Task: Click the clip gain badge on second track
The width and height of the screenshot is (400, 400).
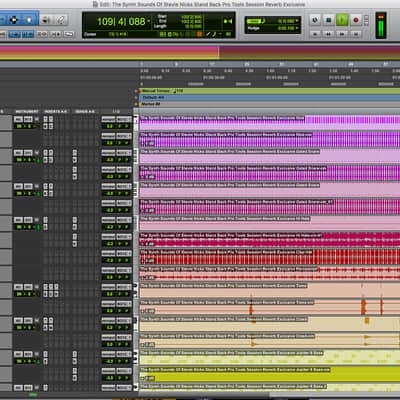Action: tap(148, 143)
